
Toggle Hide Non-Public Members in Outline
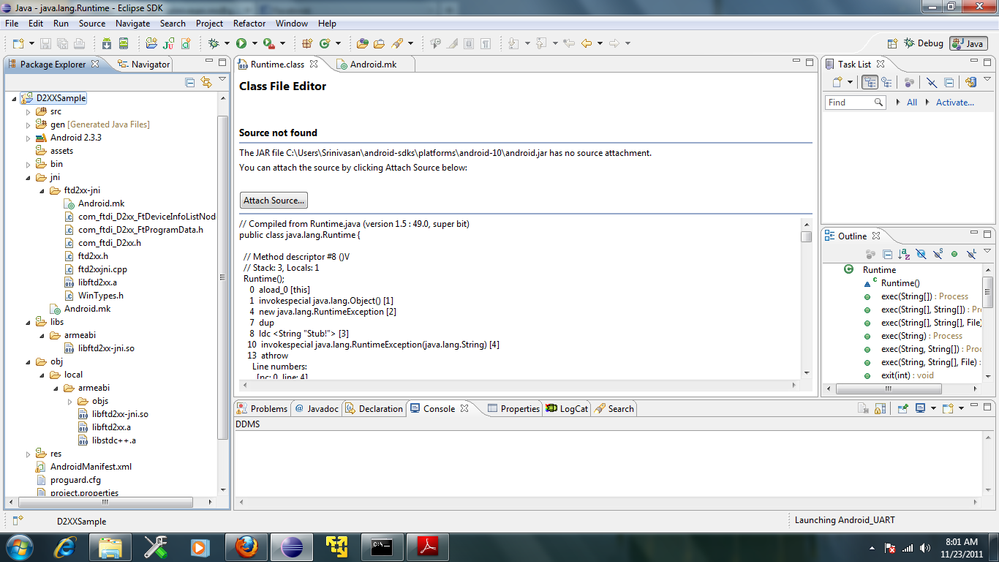954,254
